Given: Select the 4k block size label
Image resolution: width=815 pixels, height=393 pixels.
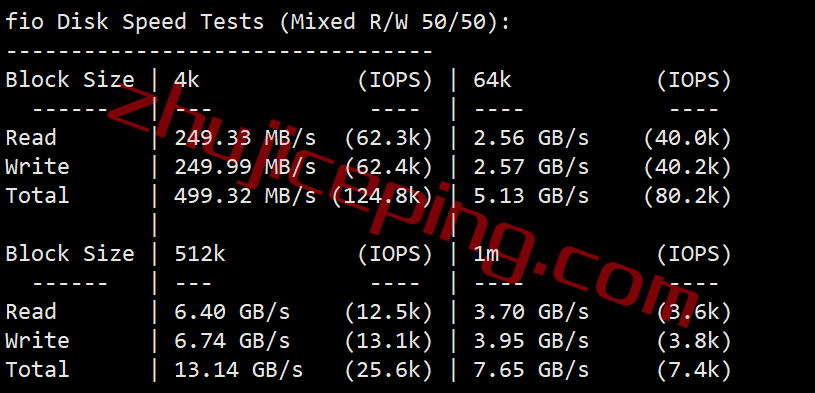Looking at the screenshot, I should coord(187,80).
